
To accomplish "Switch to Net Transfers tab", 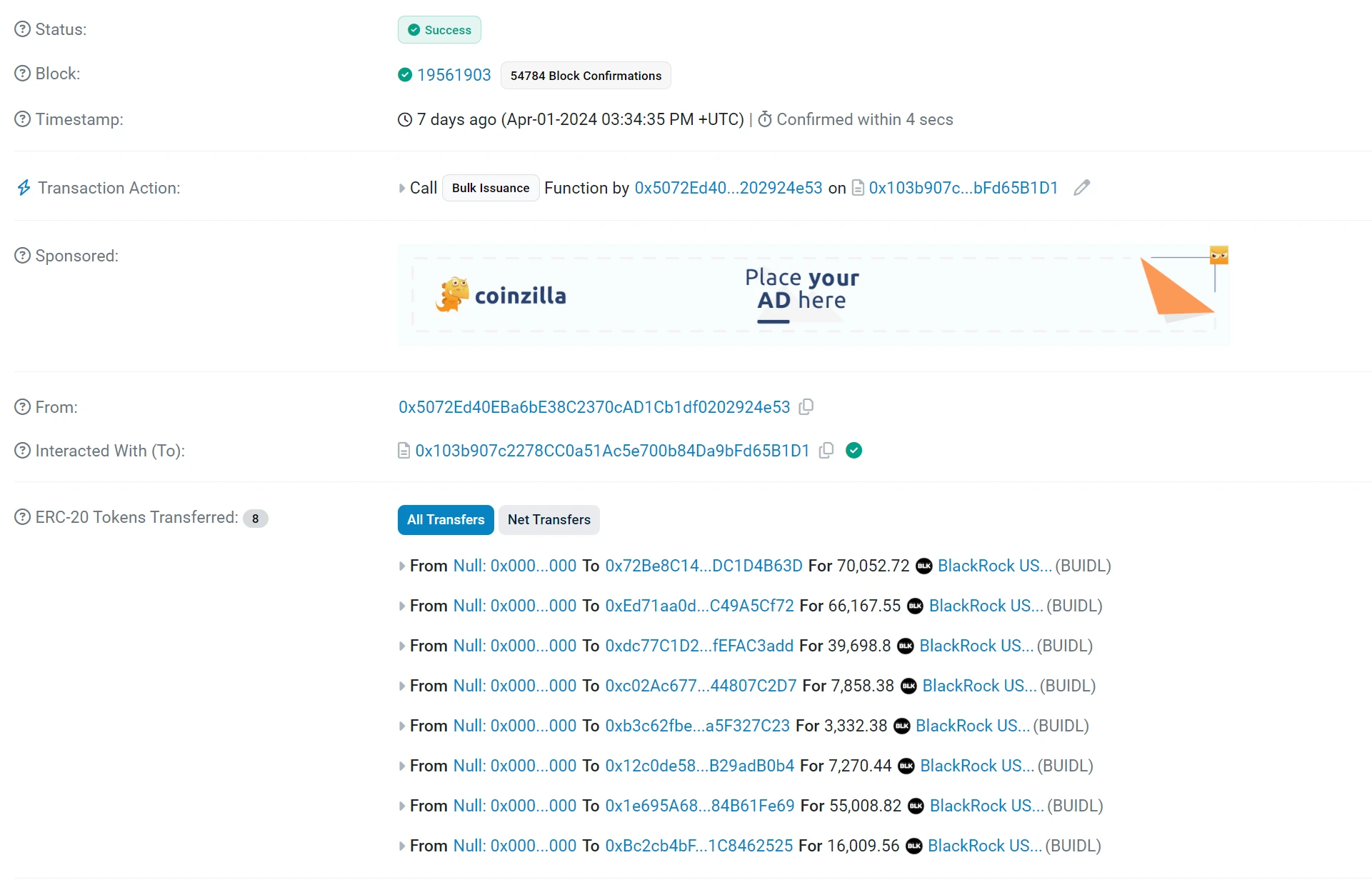I will [549, 520].
